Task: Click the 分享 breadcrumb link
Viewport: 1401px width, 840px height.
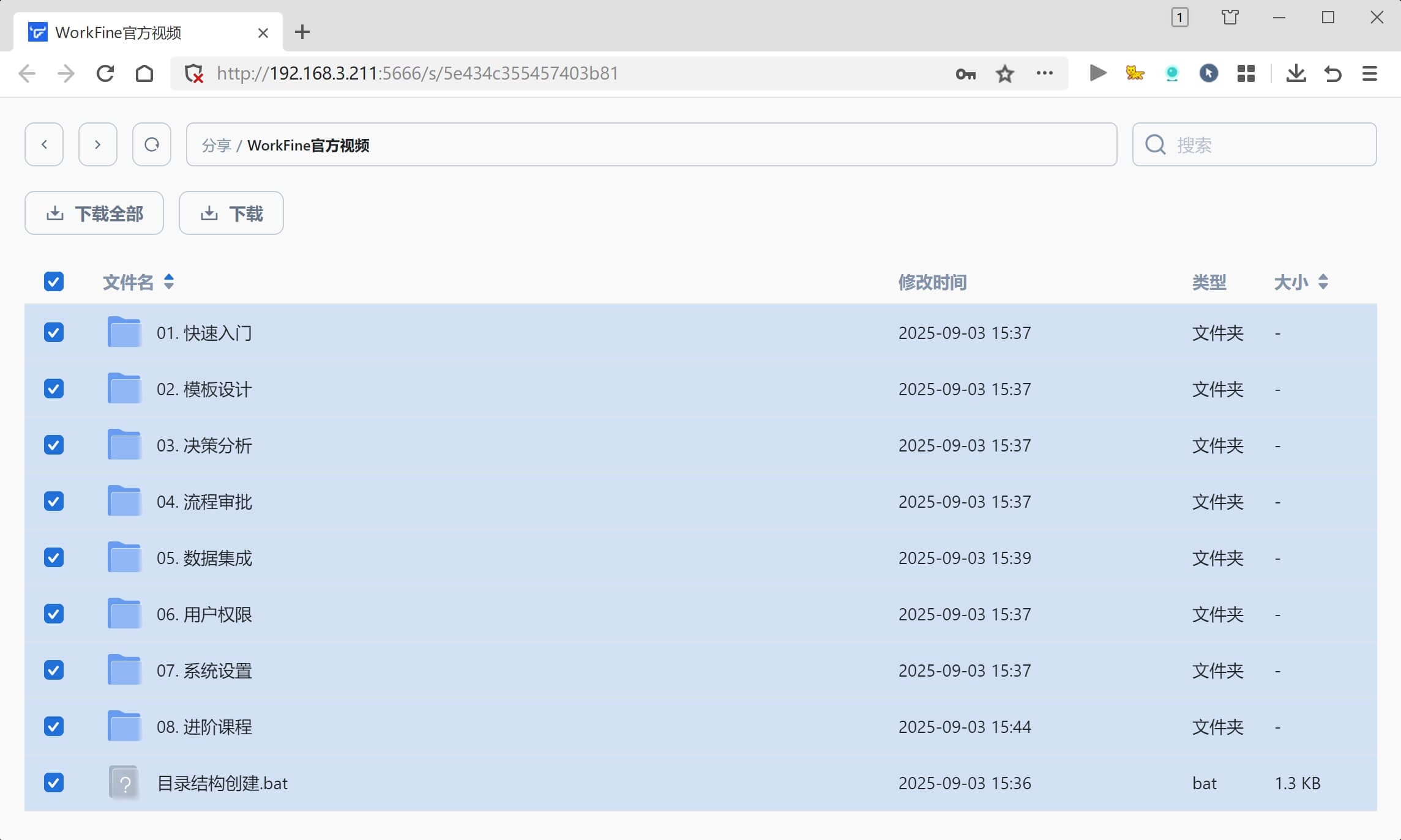Action: point(216,145)
